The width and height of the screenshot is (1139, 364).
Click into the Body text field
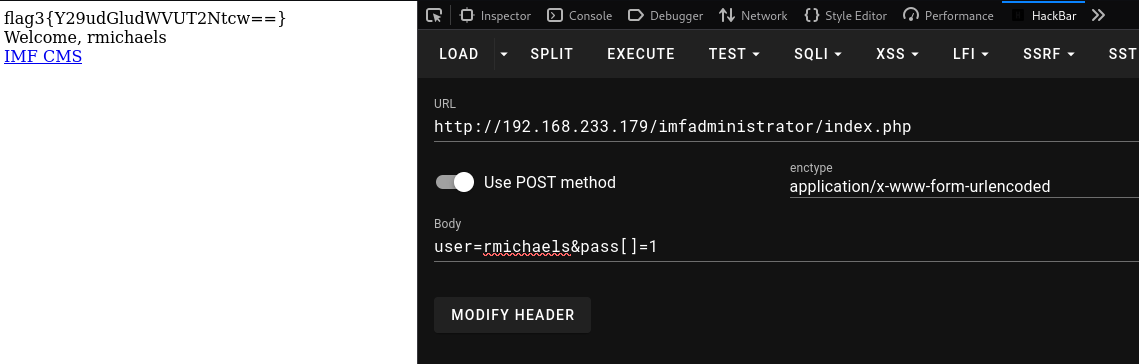[786, 247]
